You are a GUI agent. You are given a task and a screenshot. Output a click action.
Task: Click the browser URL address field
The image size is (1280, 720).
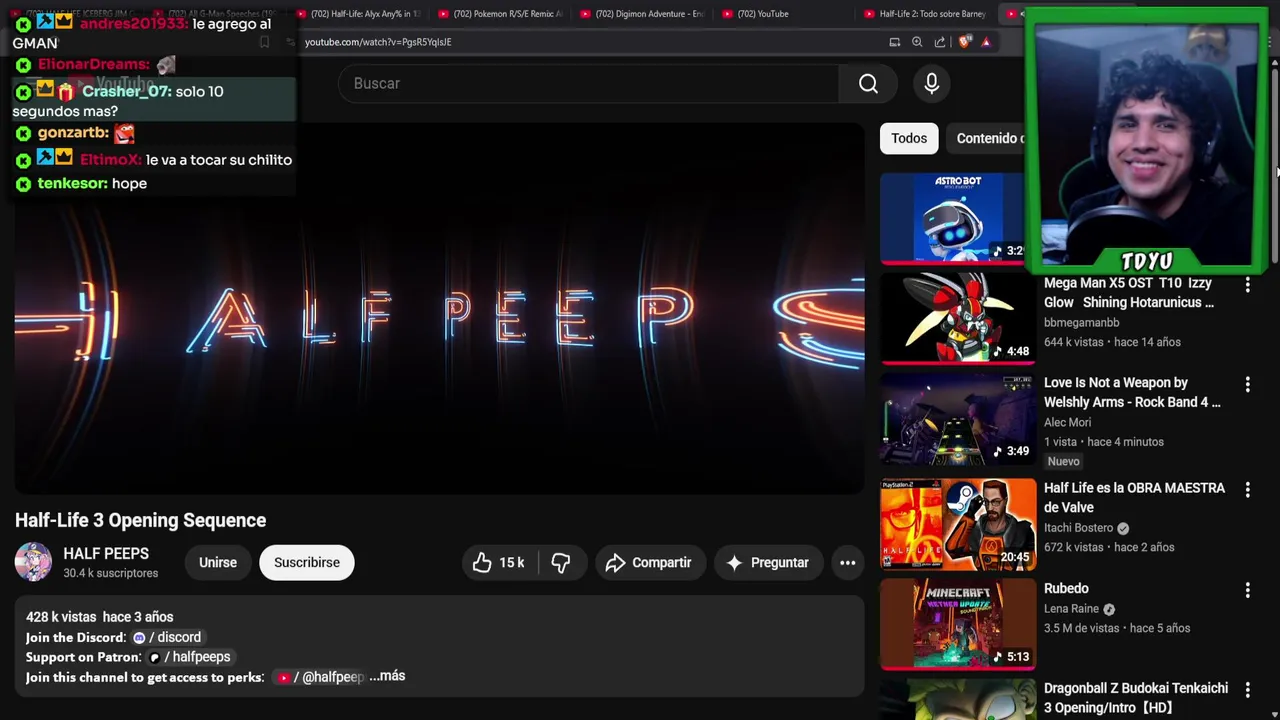click(590, 42)
